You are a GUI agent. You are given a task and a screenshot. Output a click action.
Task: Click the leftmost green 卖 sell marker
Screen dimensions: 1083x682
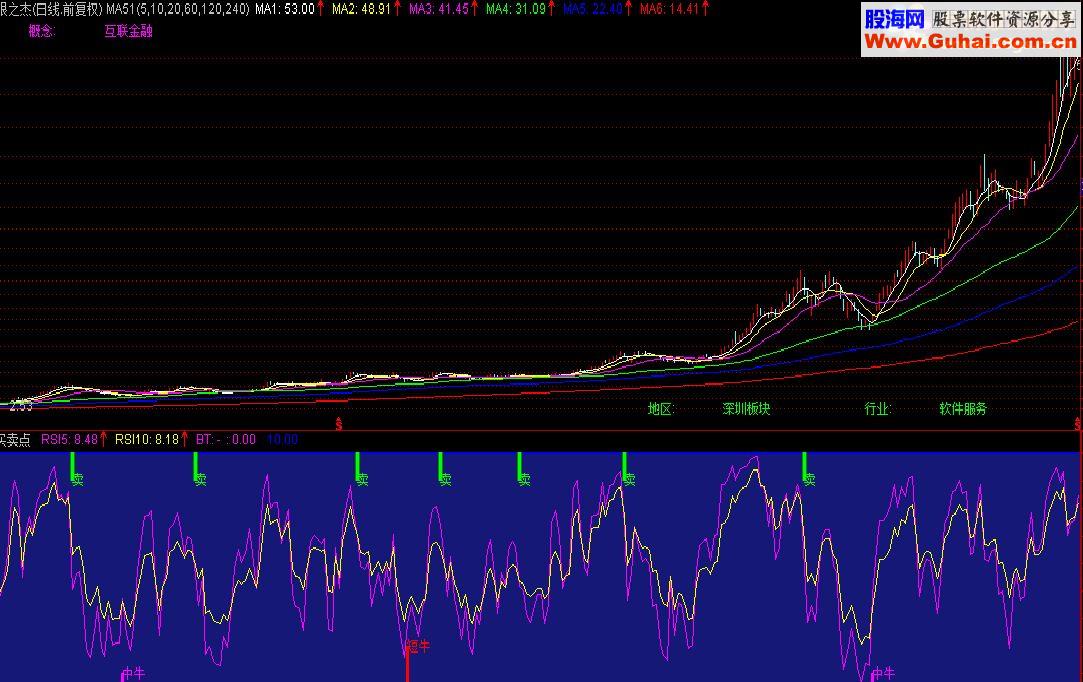(x=78, y=480)
